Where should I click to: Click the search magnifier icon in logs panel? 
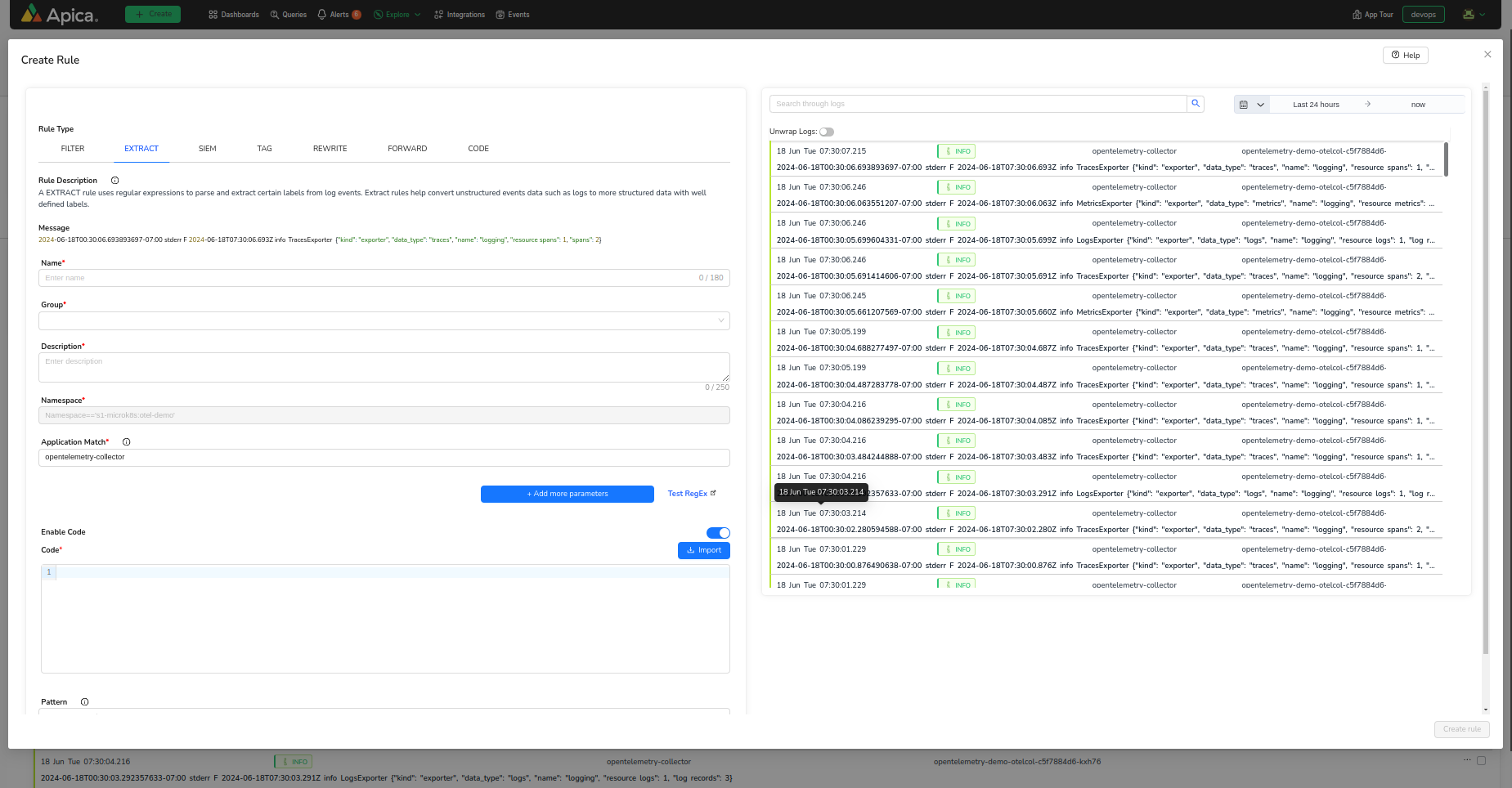tap(1196, 104)
